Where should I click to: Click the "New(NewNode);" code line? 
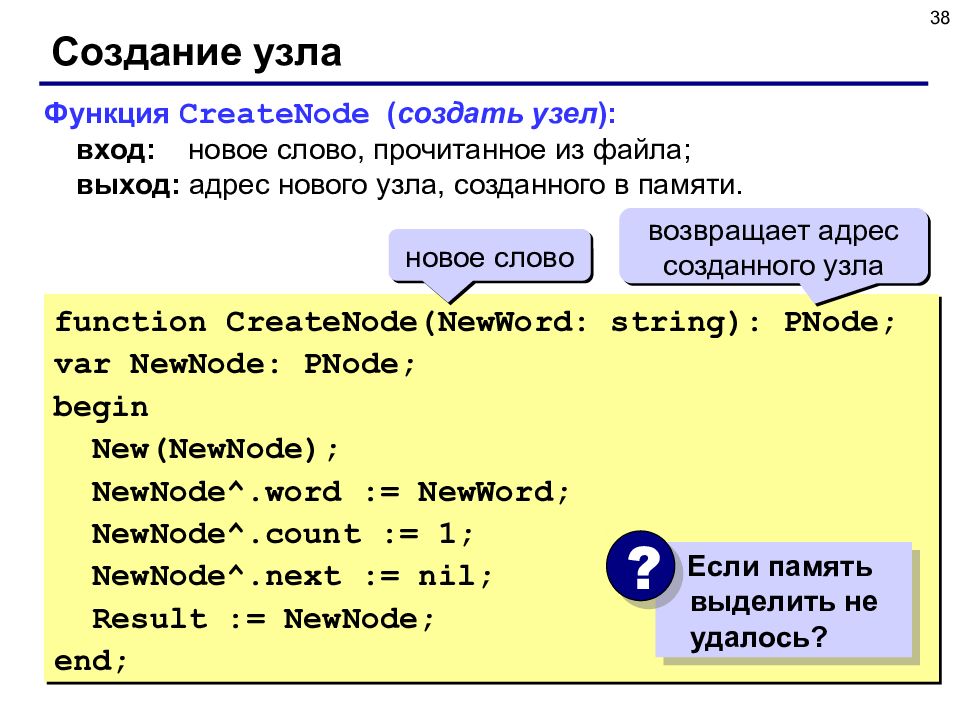pyautogui.click(x=215, y=450)
